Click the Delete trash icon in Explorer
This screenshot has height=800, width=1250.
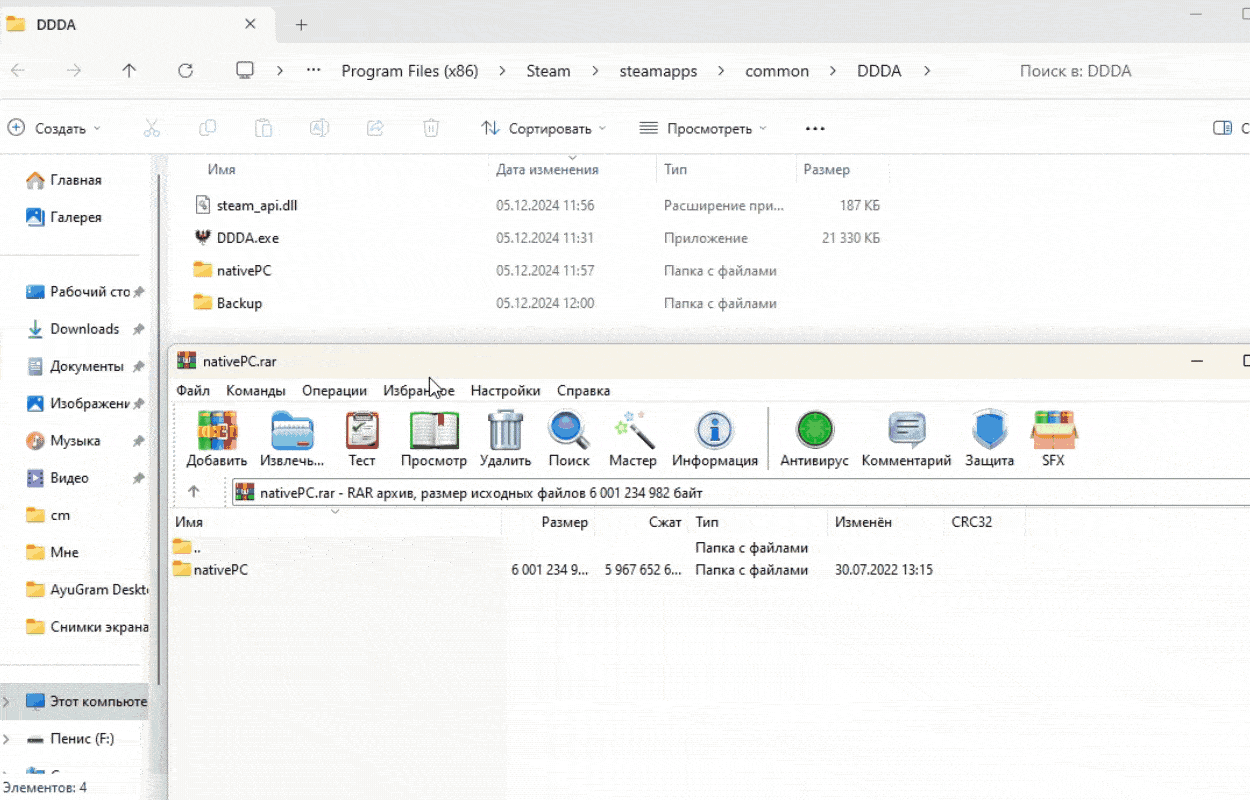point(431,128)
